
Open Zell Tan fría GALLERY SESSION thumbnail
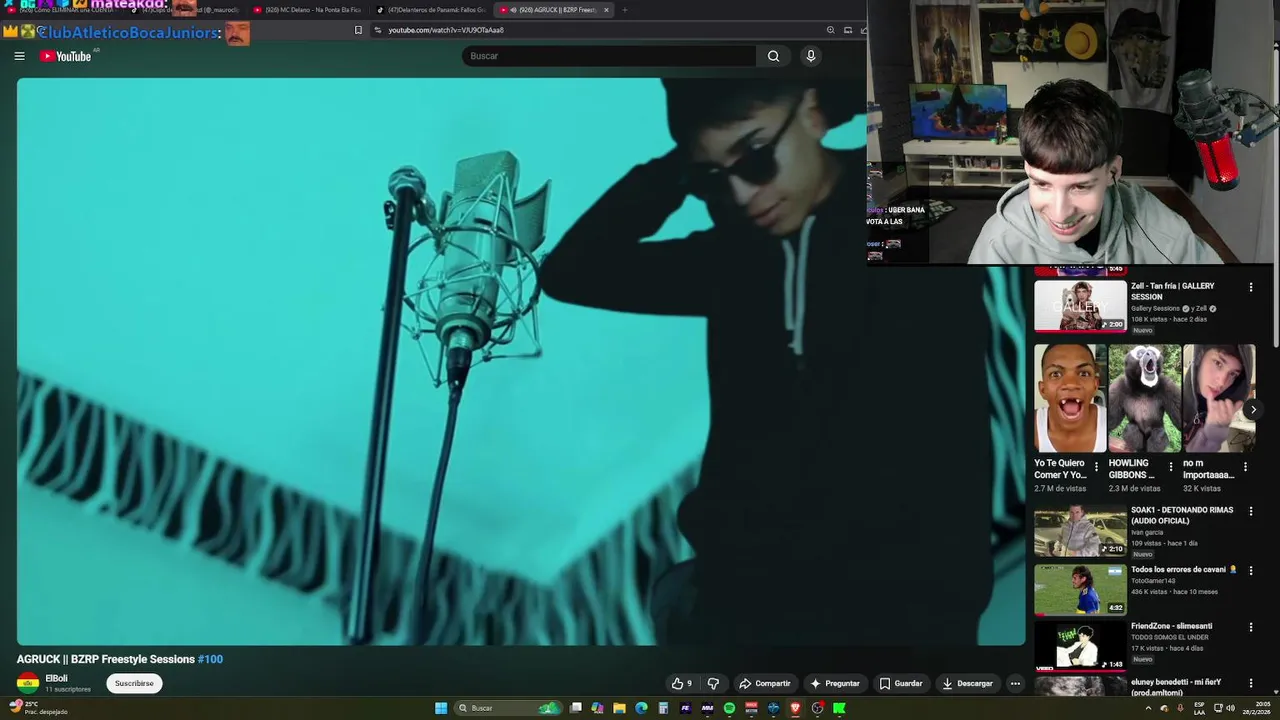coord(1080,306)
